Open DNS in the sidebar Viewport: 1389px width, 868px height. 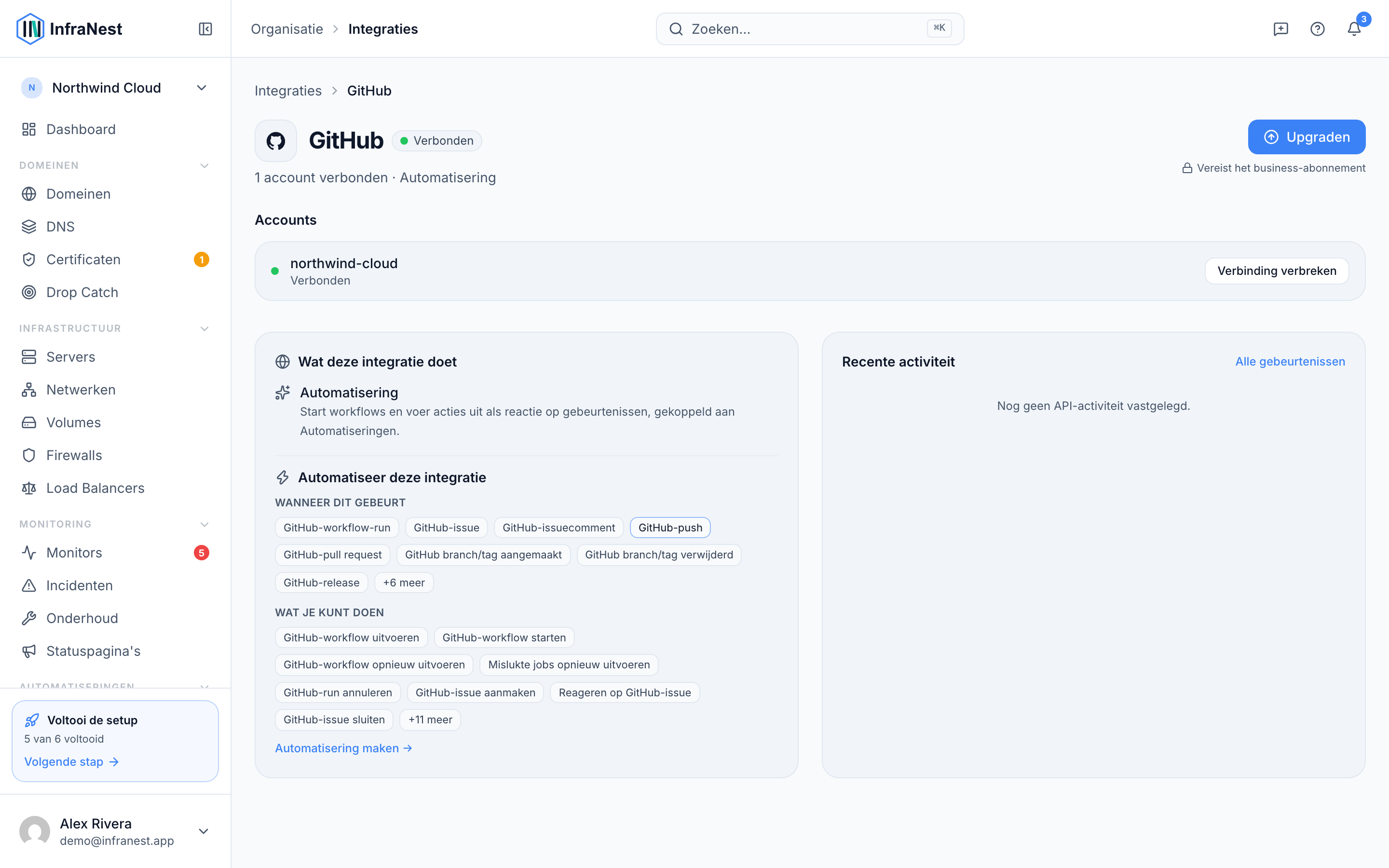(x=115, y=227)
